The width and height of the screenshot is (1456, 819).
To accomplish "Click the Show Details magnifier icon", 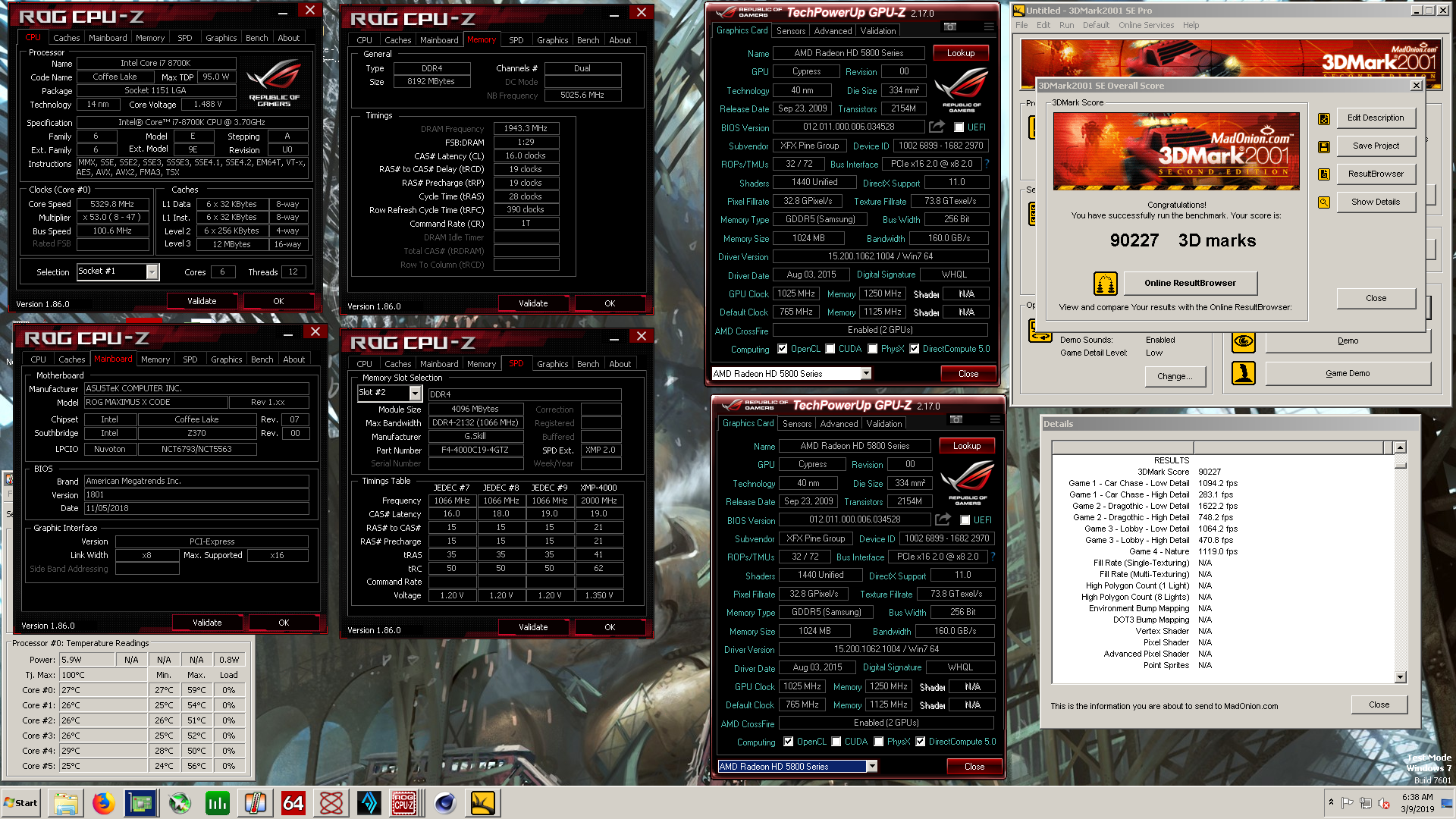I will (1324, 202).
